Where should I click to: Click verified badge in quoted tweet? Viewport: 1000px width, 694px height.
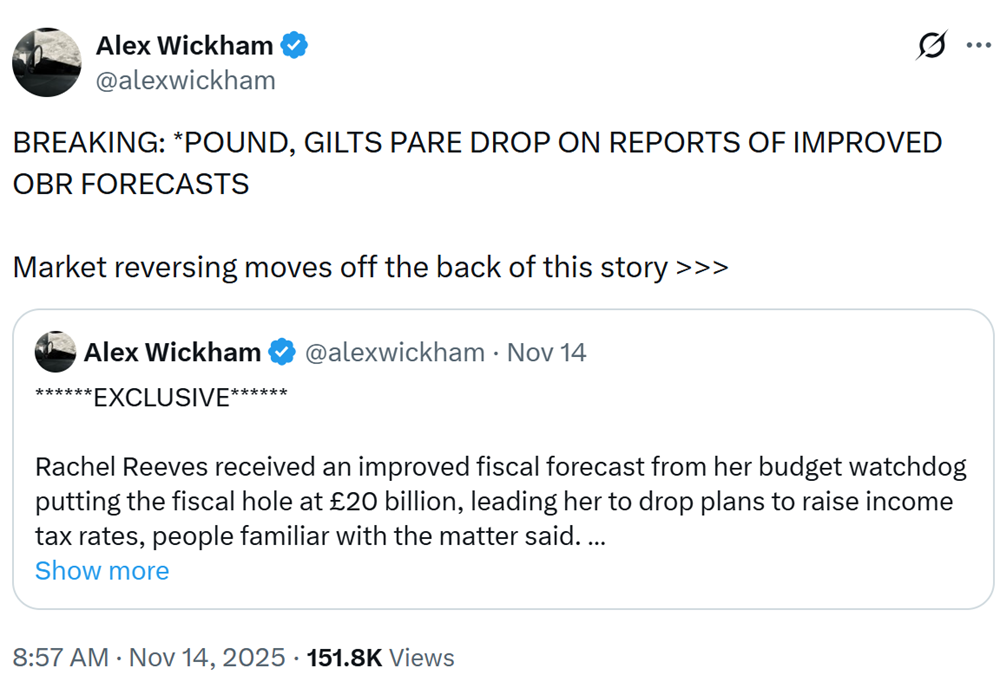pyautogui.click(x=283, y=352)
